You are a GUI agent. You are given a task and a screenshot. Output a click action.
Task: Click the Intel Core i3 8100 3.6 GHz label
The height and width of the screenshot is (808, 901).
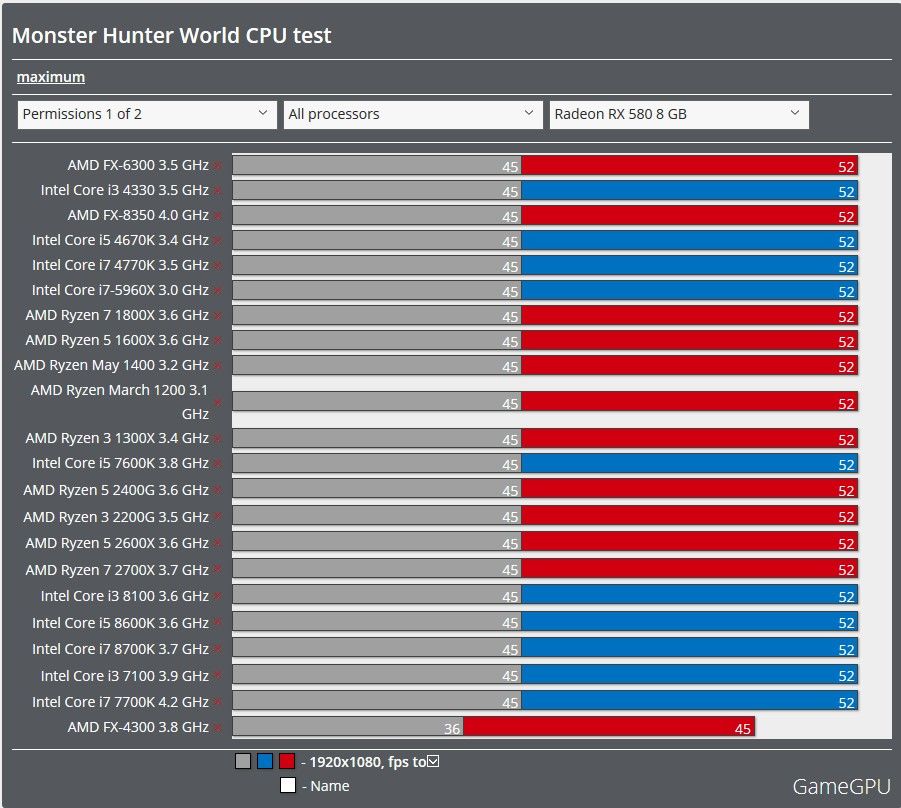125,597
